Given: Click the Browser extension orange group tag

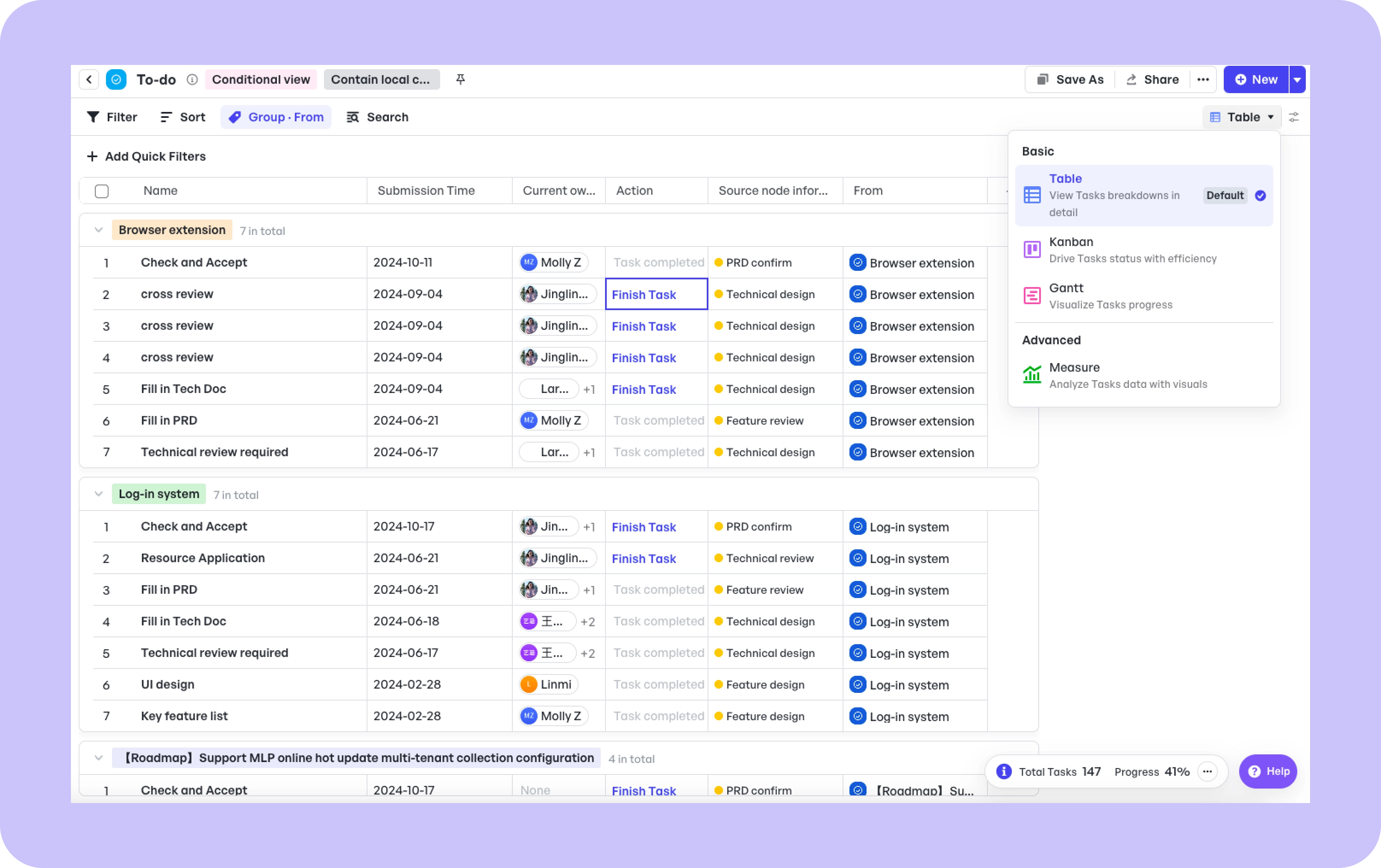Looking at the screenshot, I should pyautogui.click(x=172, y=230).
